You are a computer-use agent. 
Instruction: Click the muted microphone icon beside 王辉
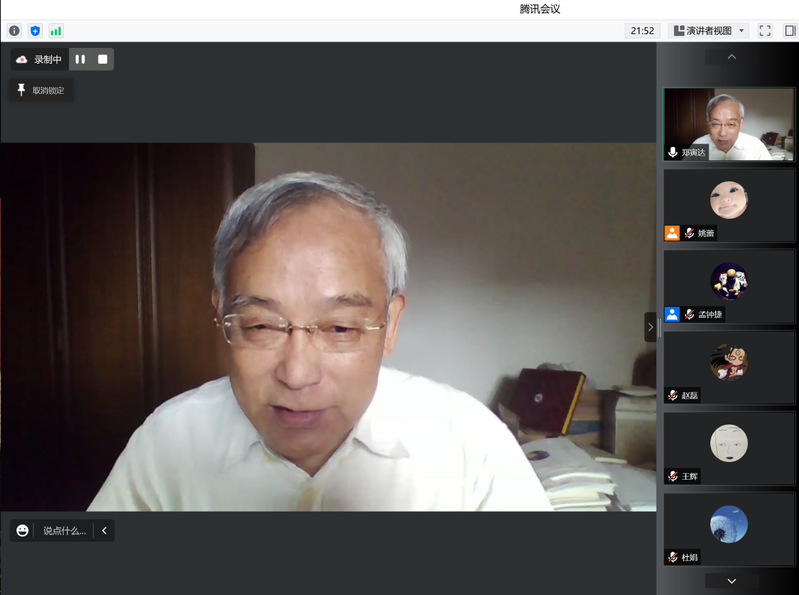[x=673, y=476]
